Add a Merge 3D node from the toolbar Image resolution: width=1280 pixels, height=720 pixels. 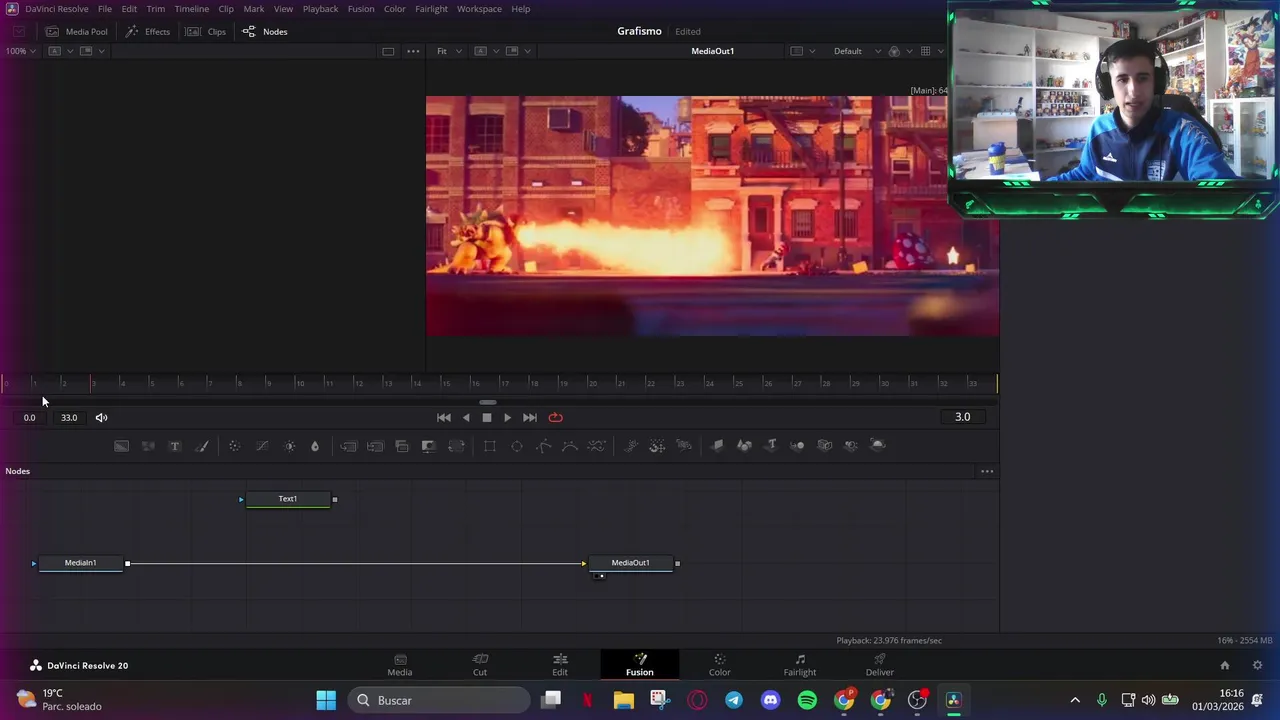click(x=798, y=446)
